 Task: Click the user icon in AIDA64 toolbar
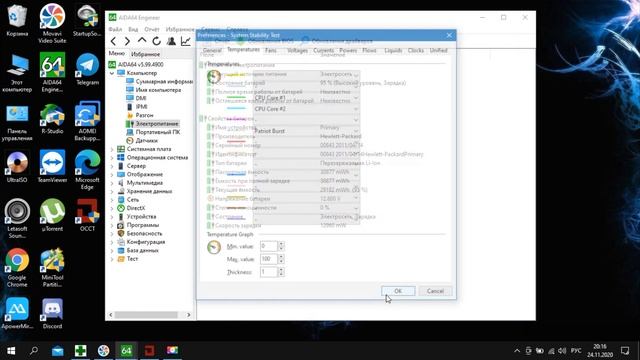[171, 41]
